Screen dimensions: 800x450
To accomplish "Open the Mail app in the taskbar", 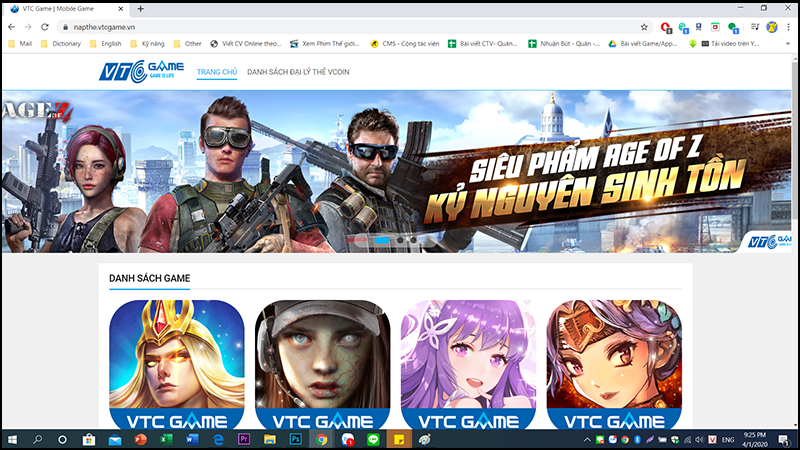I will (115, 439).
